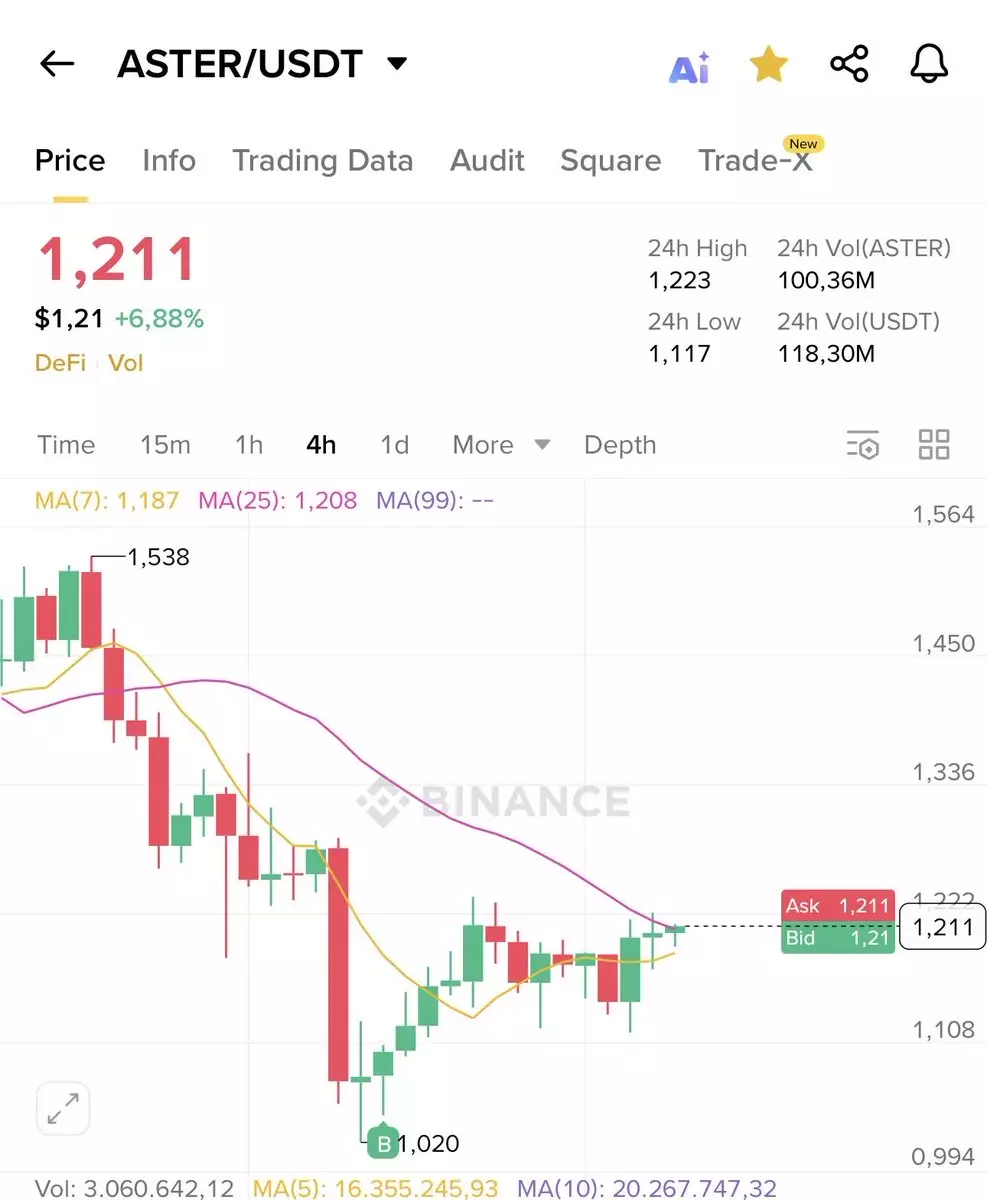
Task: Switch chart to 1h interval
Action: coord(249,445)
